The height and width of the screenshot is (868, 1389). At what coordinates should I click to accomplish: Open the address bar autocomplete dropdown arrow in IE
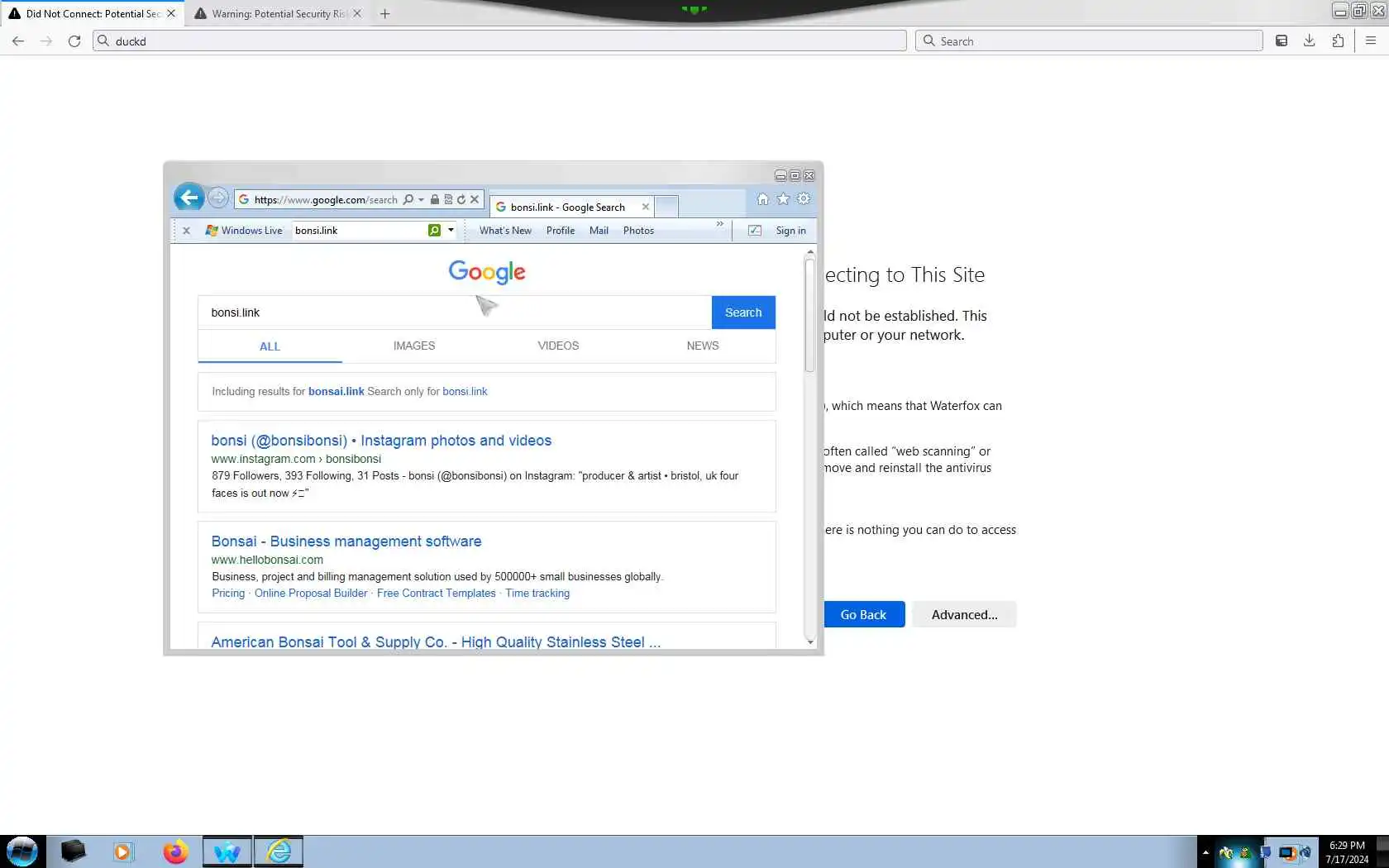point(421,199)
